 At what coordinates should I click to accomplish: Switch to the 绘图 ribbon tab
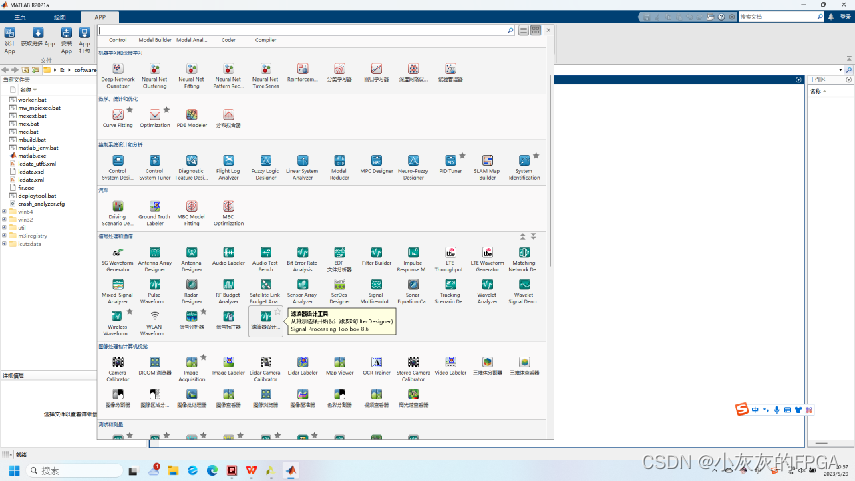59,17
